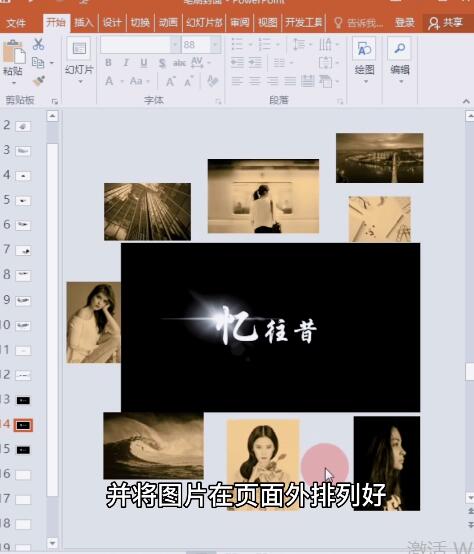Click the align text icon
This screenshot has width=474, height=554.
pos(325,63)
